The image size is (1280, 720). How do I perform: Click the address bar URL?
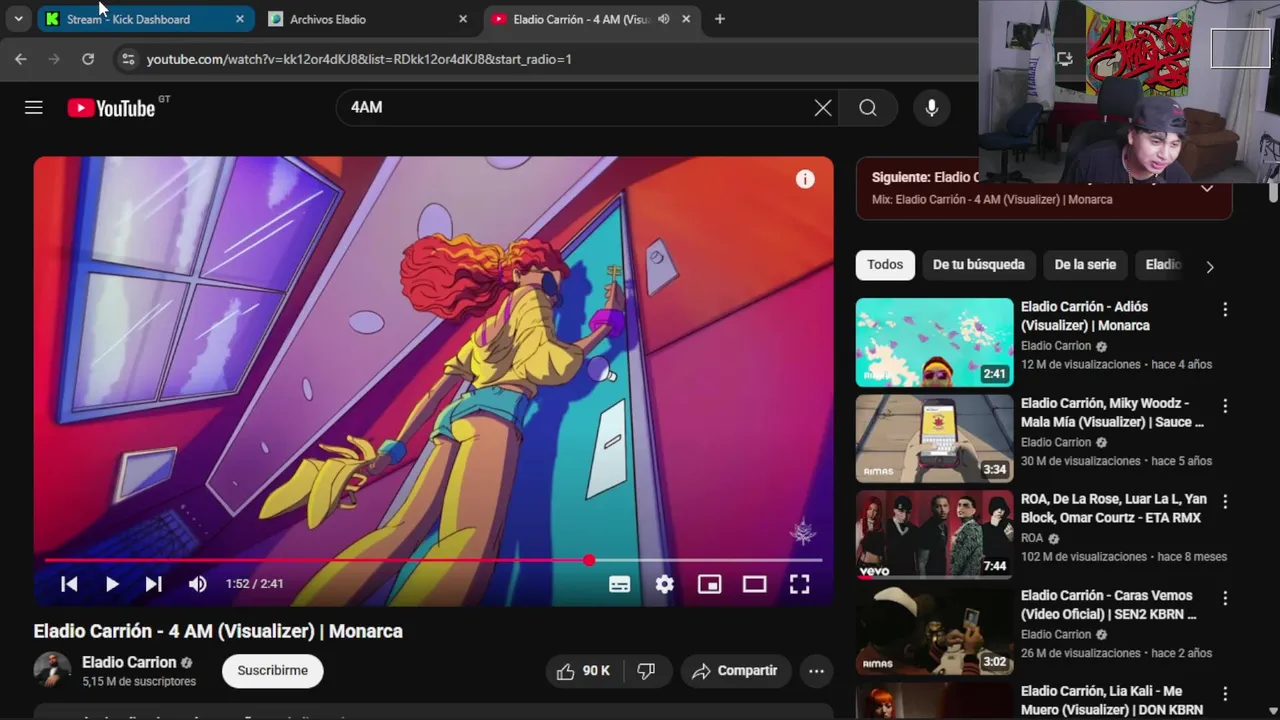point(359,59)
